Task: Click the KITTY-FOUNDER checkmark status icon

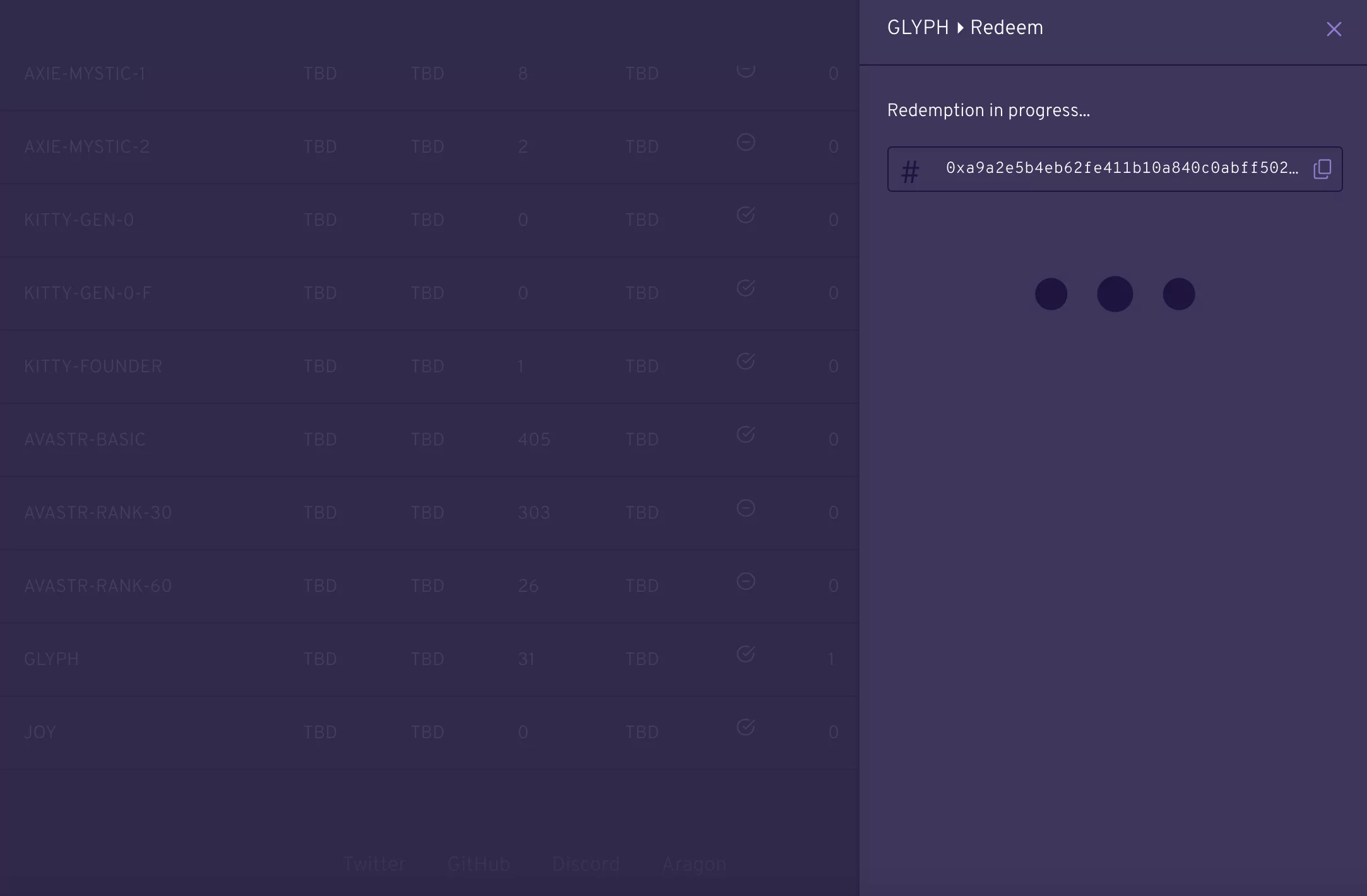Action: (x=745, y=362)
